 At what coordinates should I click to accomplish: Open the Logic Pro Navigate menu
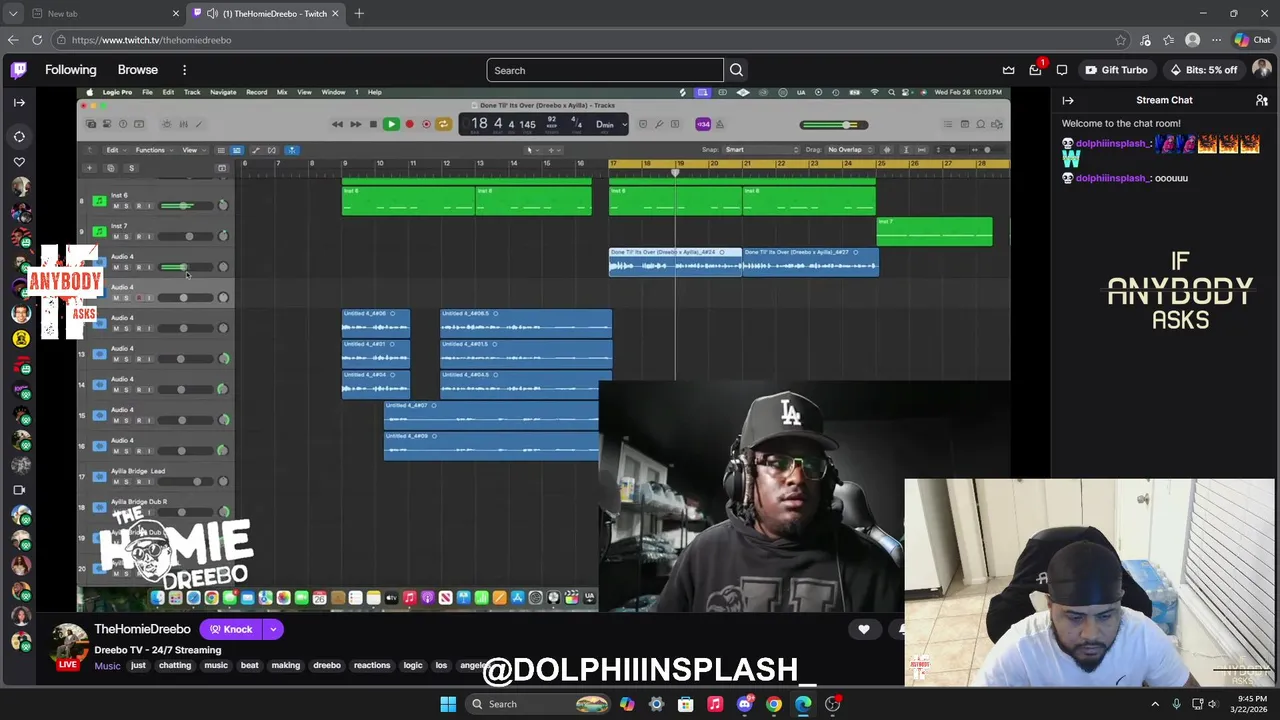tap(223, 92)
